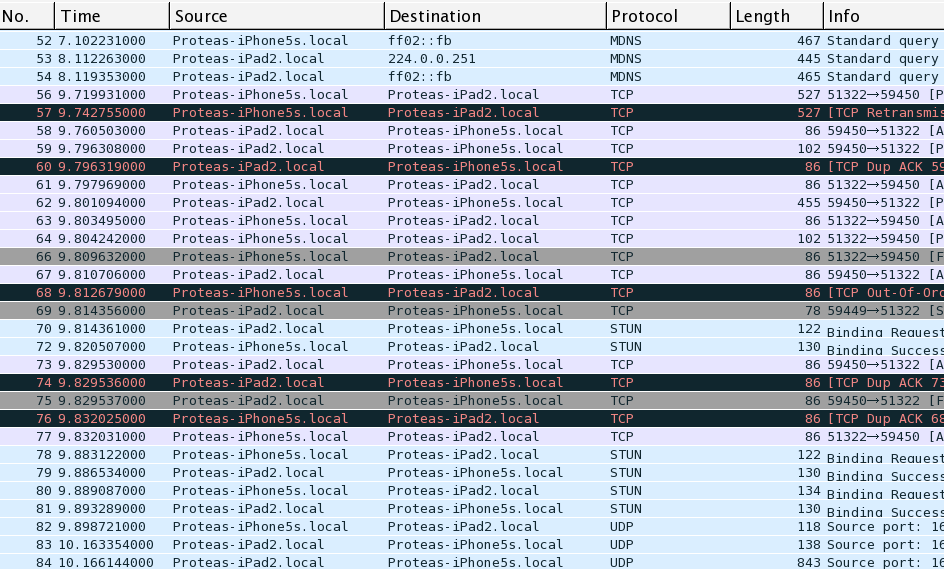Select packet 54 at time 8.119353000
Screen dimensions: 944x569
pyautogui.click(x=472, y=76)
